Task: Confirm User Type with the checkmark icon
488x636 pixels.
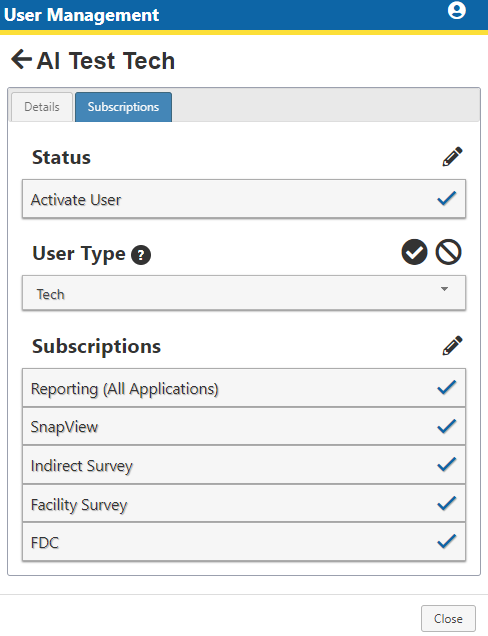Action: pyautogui.click(x=414, y=252)
